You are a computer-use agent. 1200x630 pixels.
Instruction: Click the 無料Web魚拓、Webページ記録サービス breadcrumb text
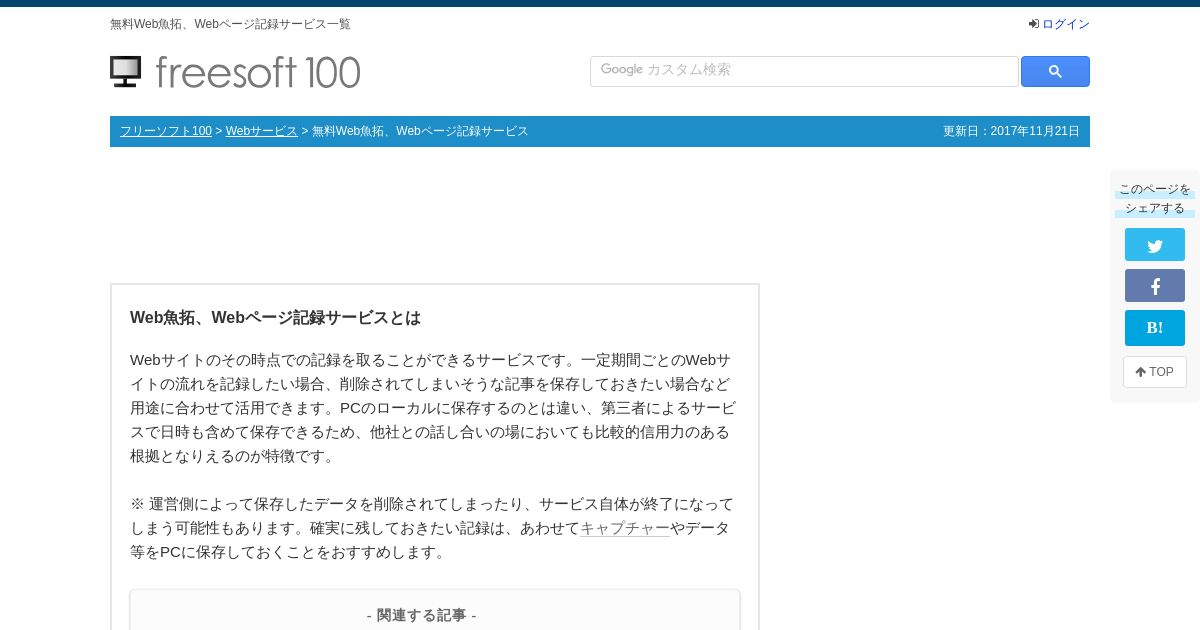point(420,131)
